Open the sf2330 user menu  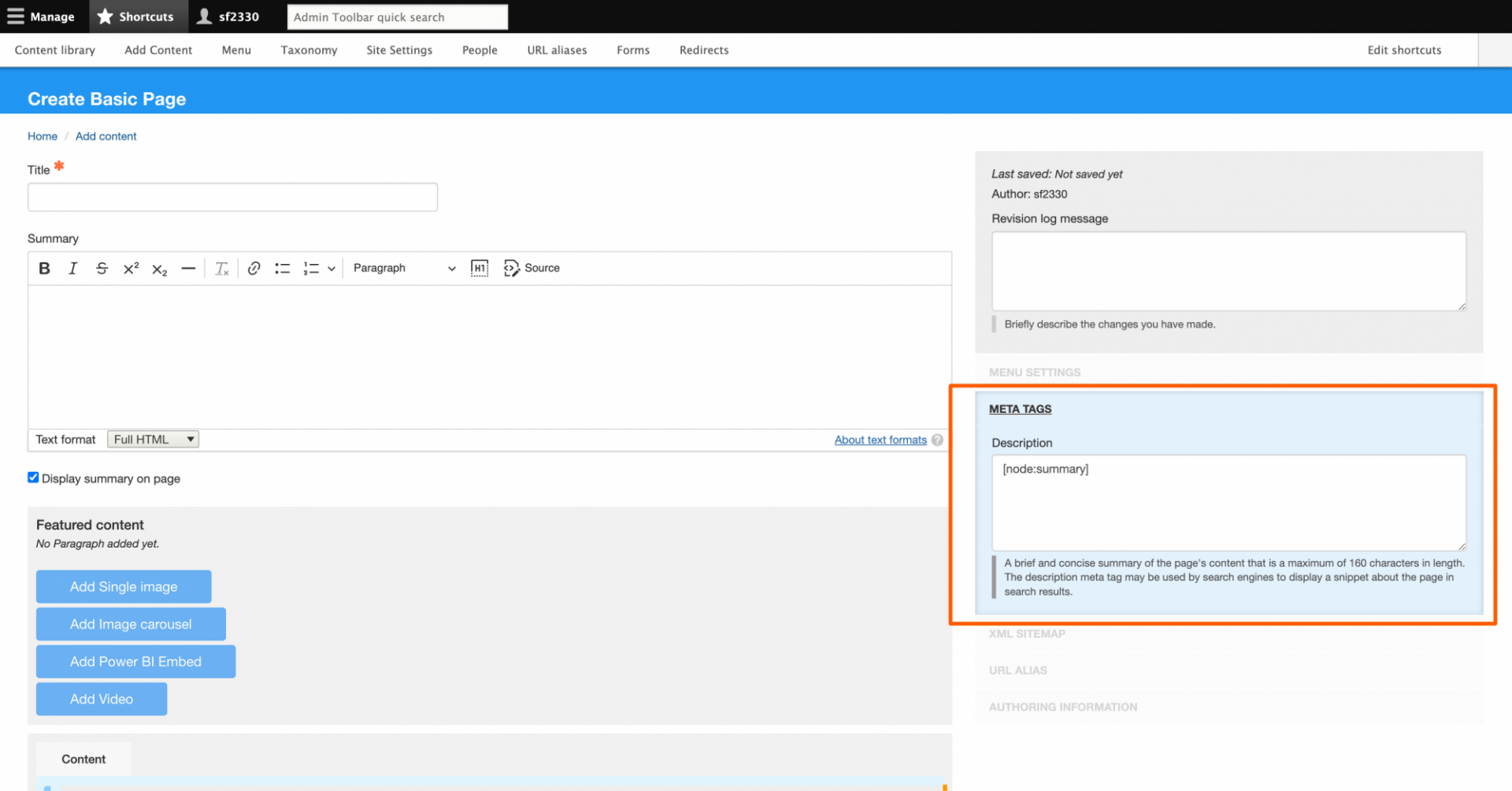tap(228, 17)
